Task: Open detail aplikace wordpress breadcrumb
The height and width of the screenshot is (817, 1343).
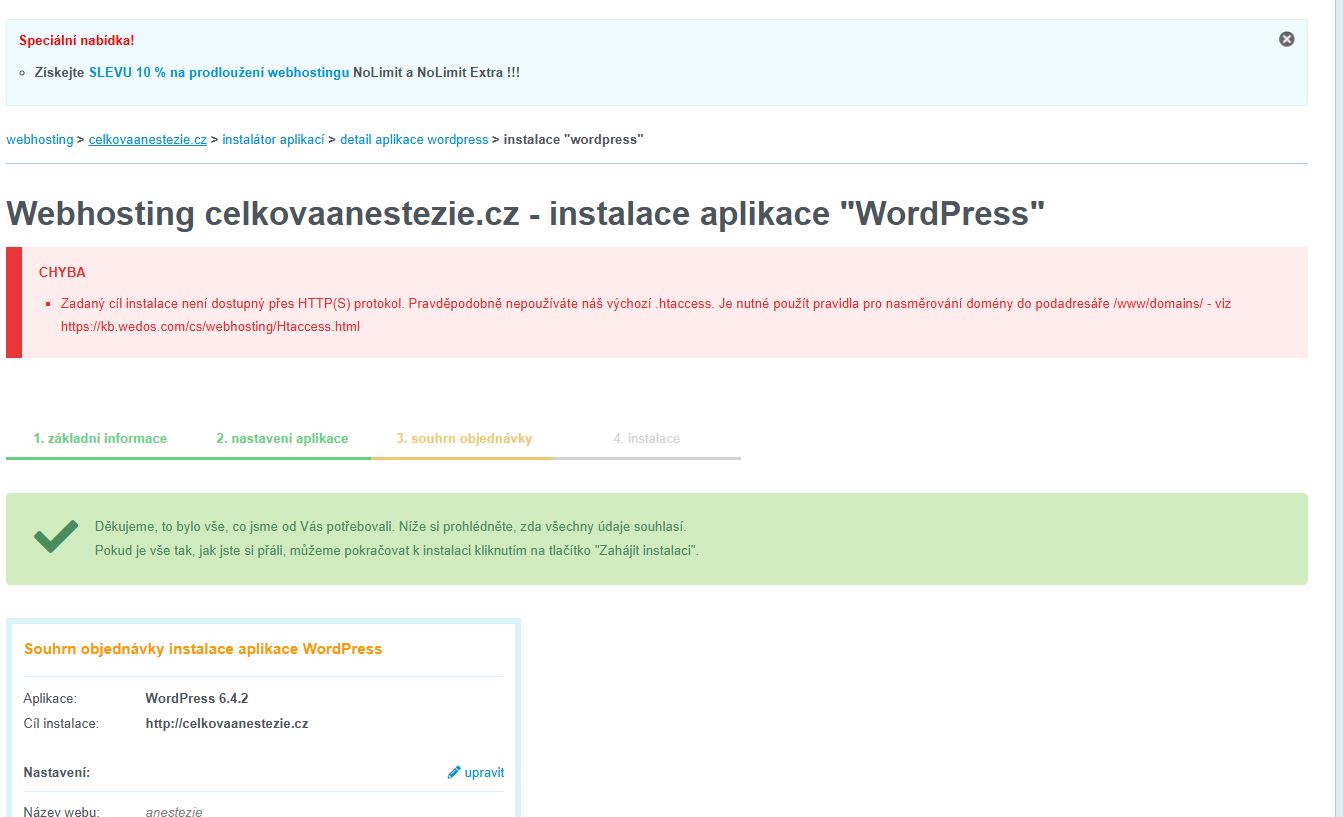Action: (413, 140)
